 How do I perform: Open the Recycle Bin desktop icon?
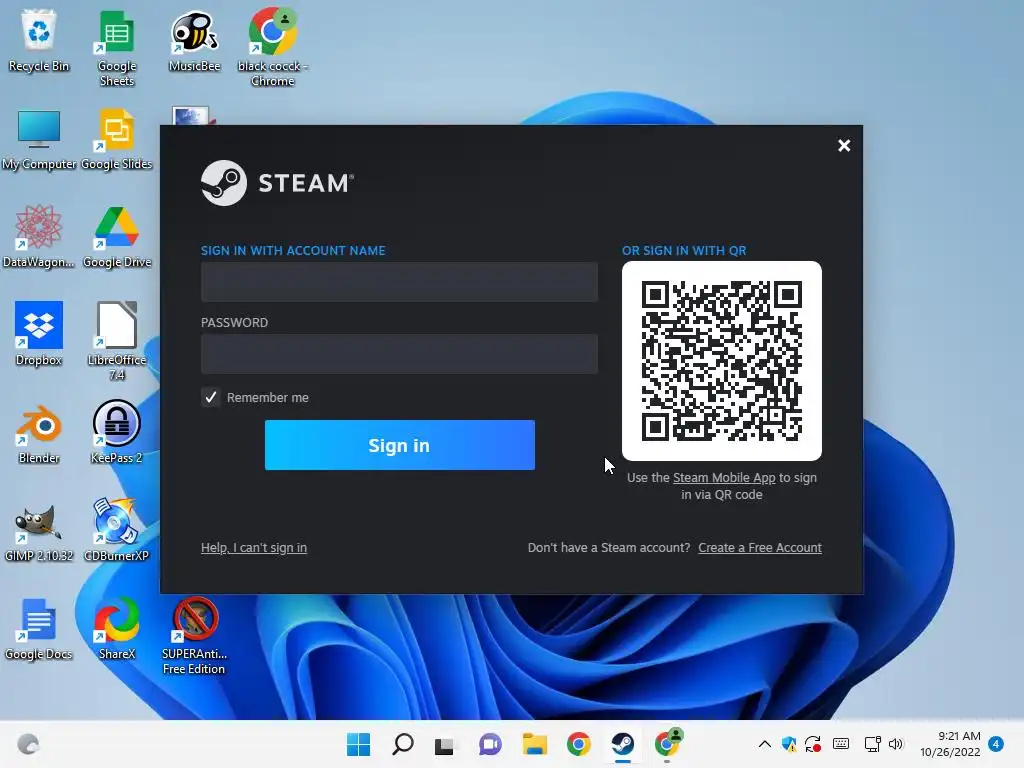39,40
